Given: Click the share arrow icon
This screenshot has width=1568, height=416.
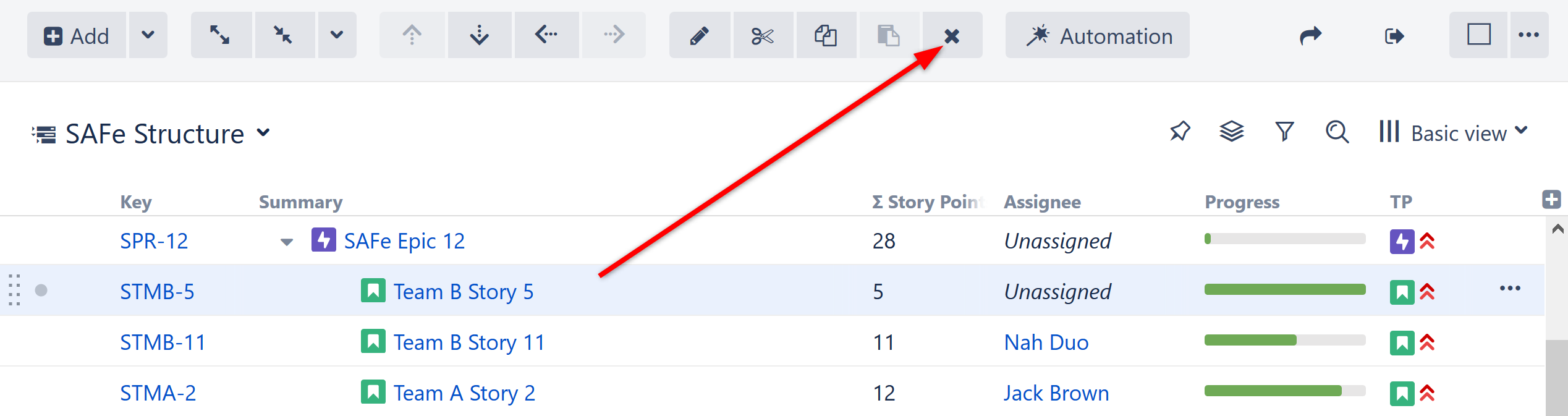Looking at the screenshot, I should (x=1310, y=35).
